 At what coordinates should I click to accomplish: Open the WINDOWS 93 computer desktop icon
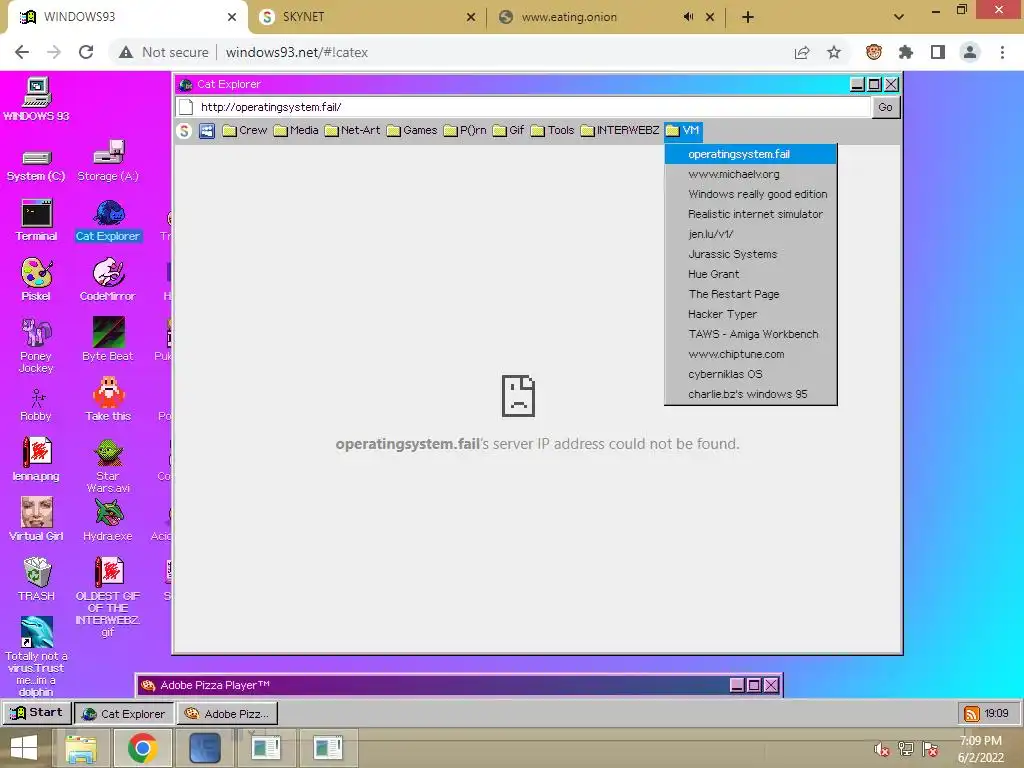tap(37, 98)
